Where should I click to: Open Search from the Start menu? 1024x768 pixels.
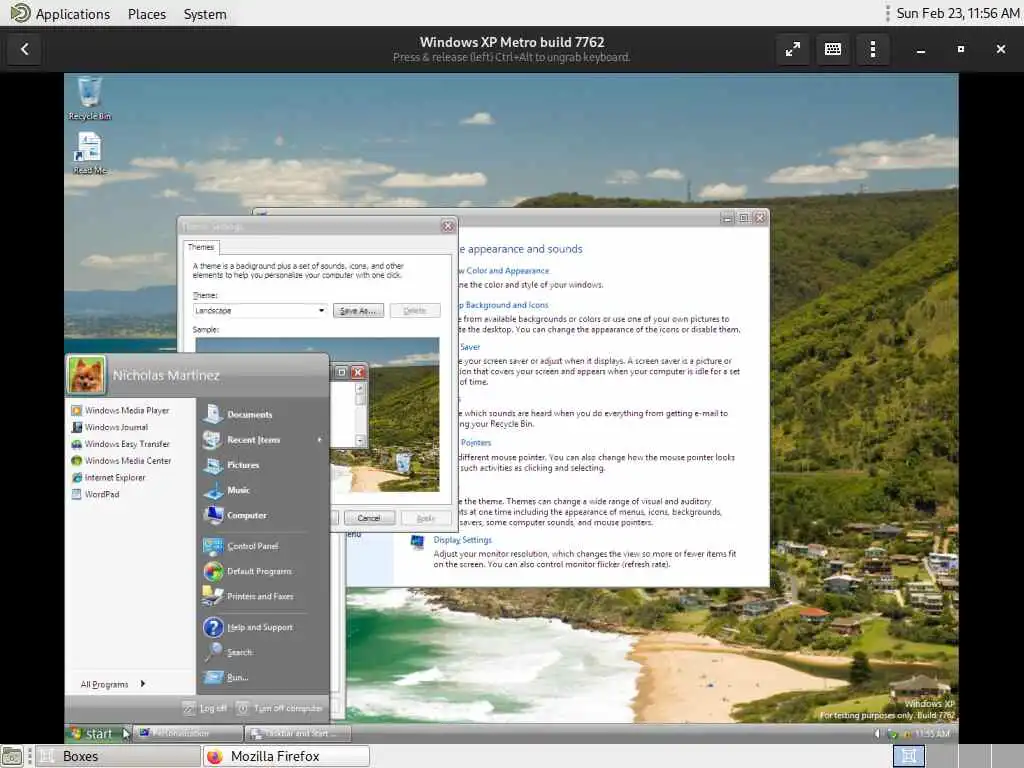coord(228,652)
